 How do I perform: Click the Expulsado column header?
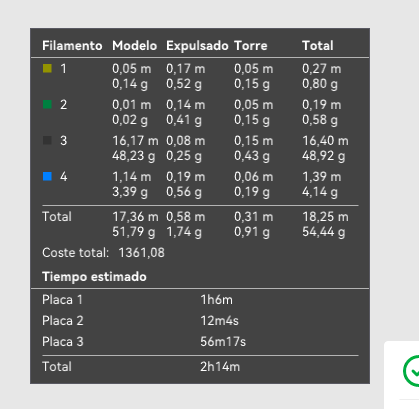pyautogui.click(x=197, y=46)
